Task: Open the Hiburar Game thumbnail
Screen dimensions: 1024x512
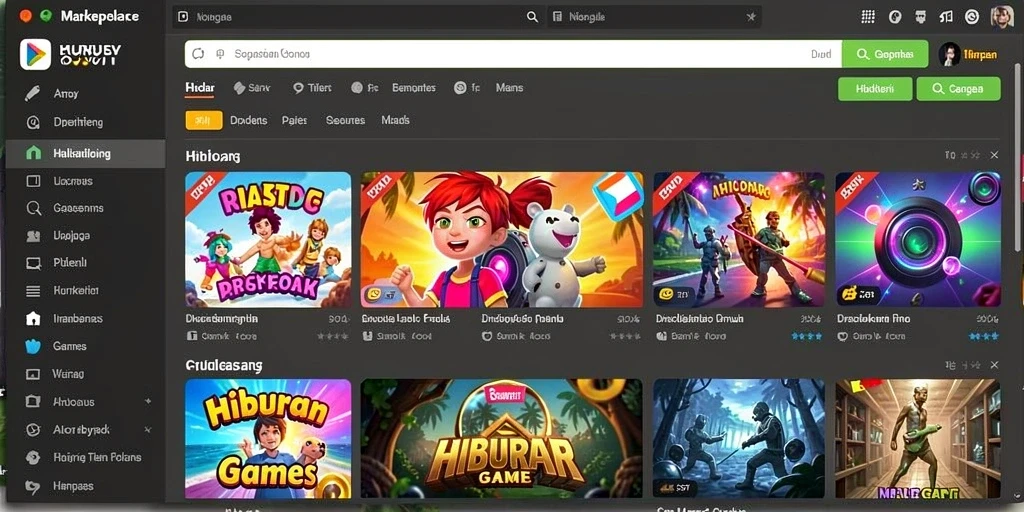Action: tap(502, 439)
